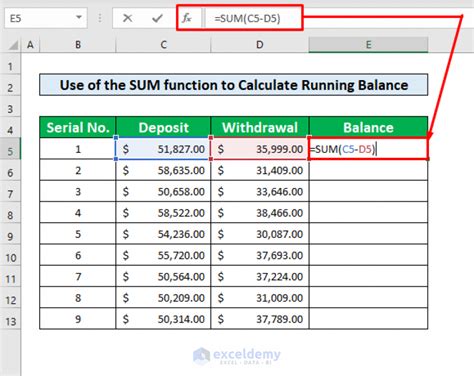Screen dimensions: 474x376
Task: Select column E header
Action: (368, 45)
